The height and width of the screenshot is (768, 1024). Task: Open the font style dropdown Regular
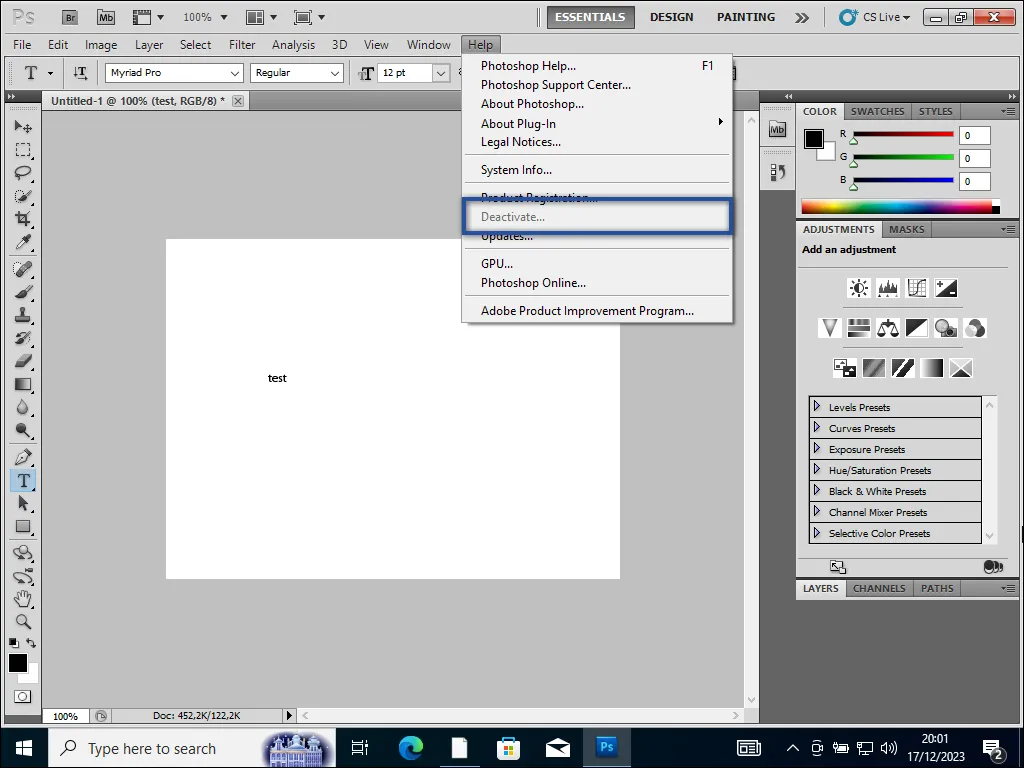click(296, 73)
